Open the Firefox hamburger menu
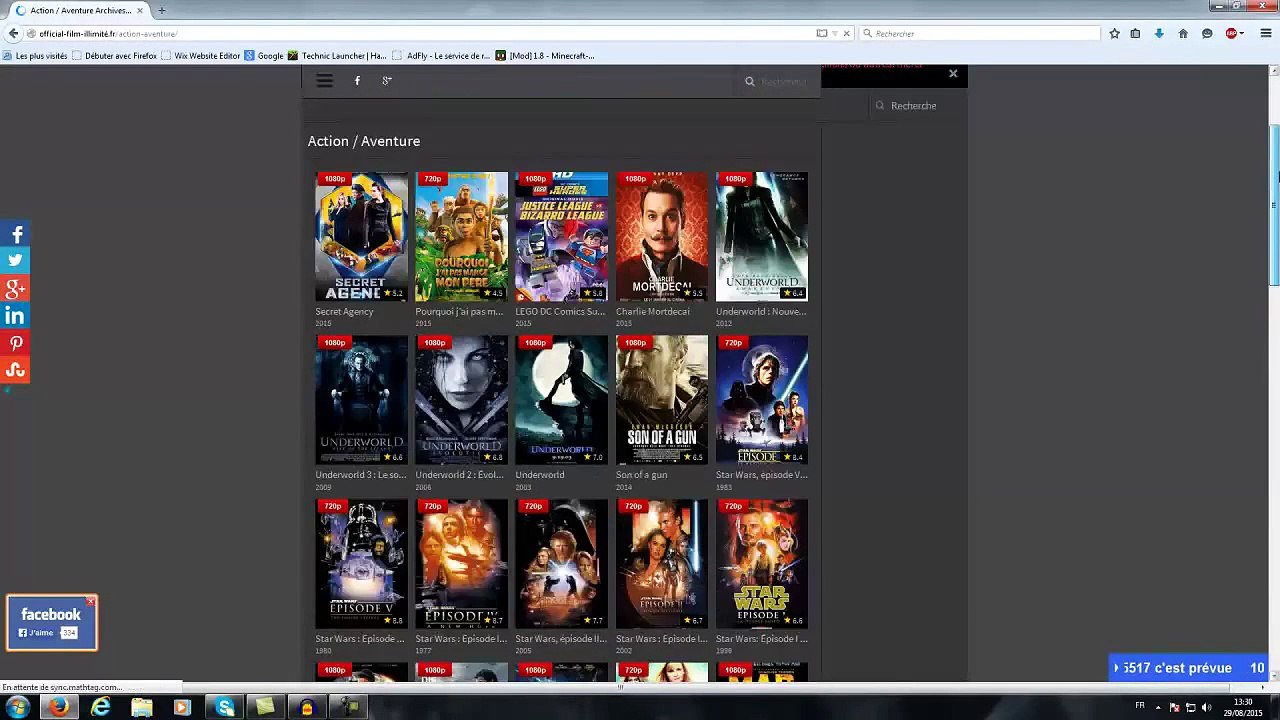 [x=1266, y=33]
